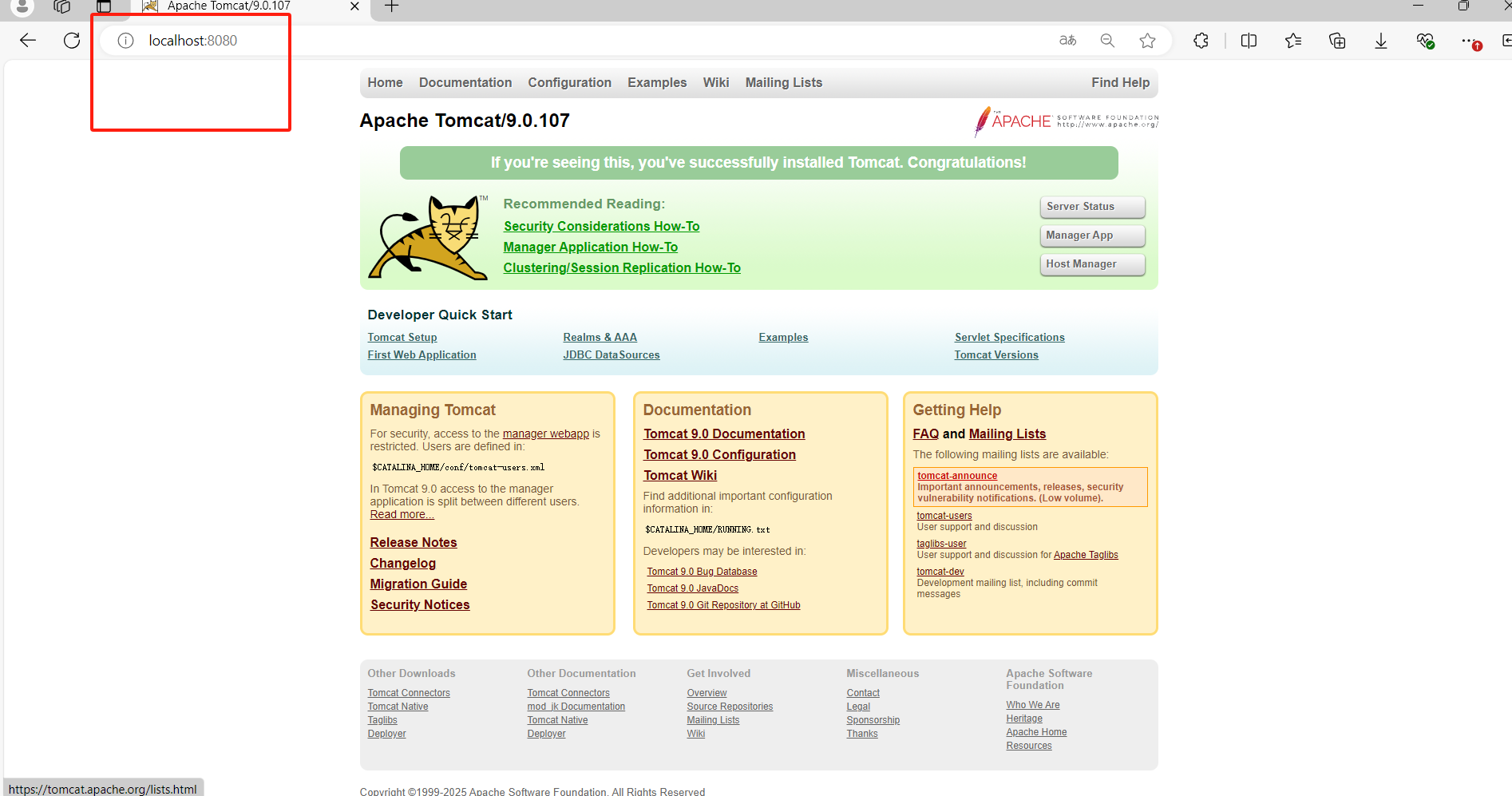Image resolution: width=1512 pixels, height=796 pixels.
Task: Open the Changelog link
Action: (403, 564)
